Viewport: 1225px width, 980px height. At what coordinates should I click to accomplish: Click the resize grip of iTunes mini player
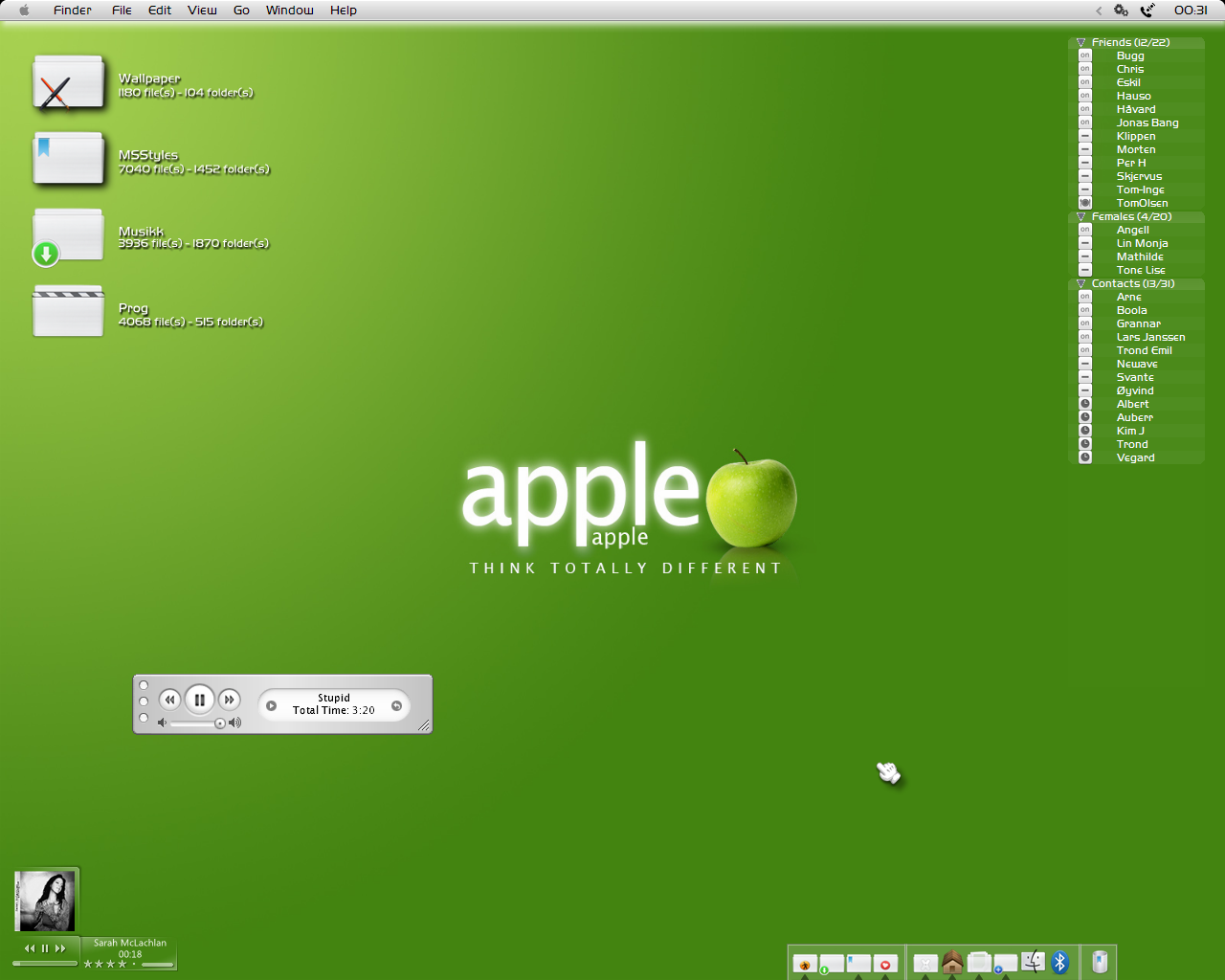(x=423, y=725)
